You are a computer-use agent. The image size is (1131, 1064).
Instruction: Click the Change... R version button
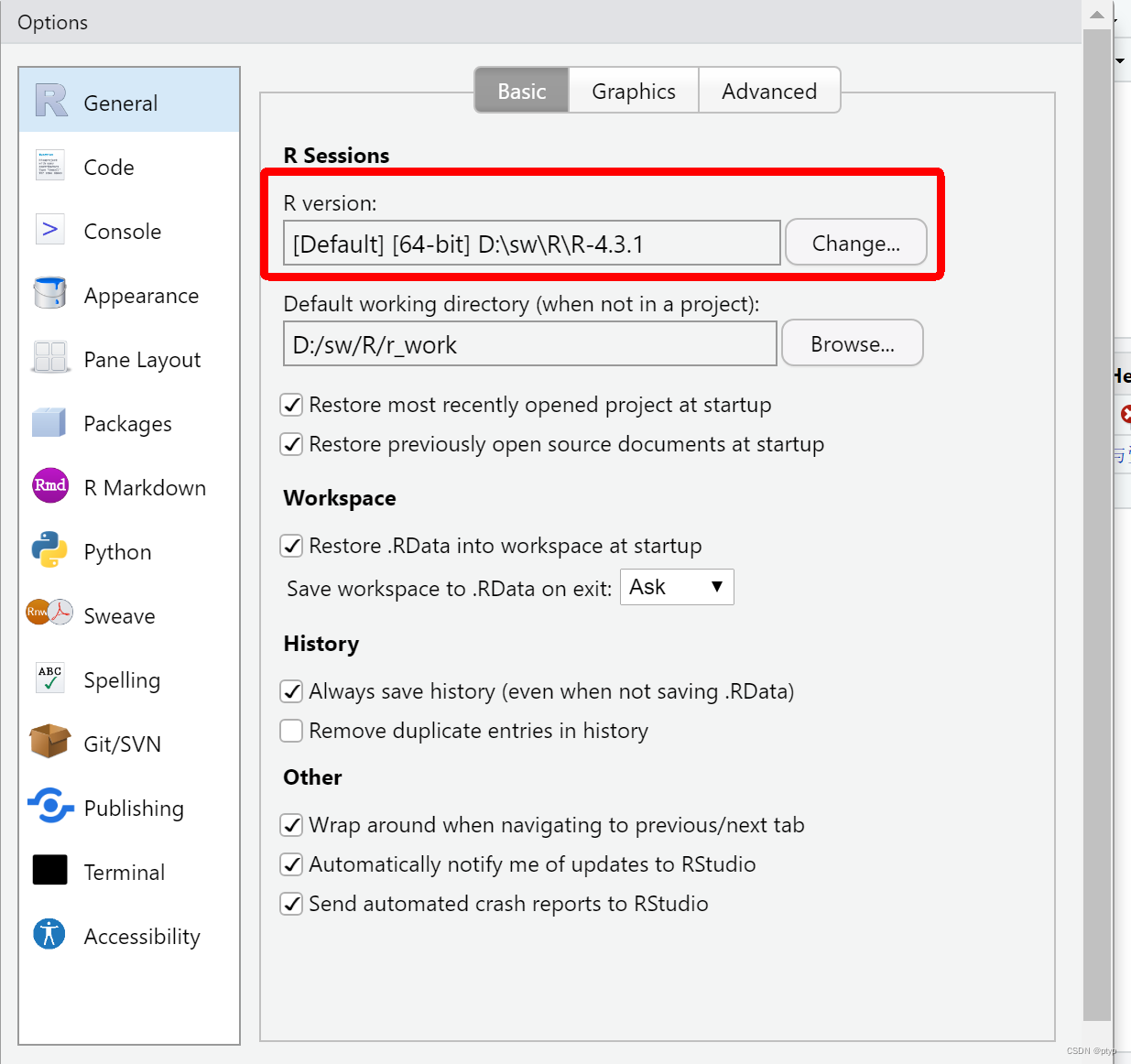coord(856,243)
